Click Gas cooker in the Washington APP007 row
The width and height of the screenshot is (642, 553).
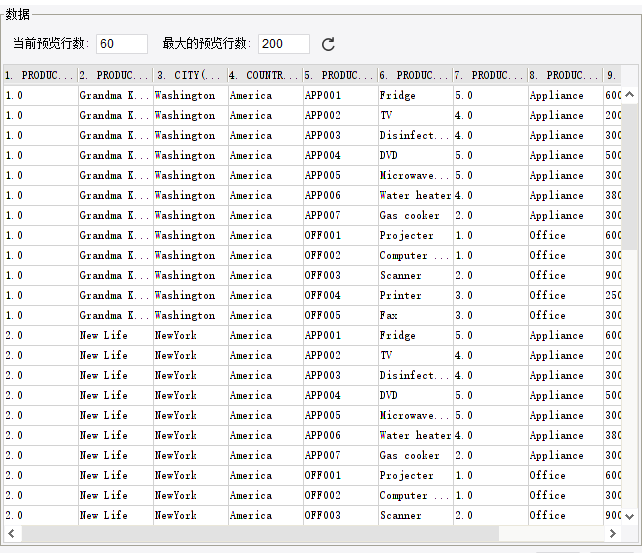tap(415, 216)
